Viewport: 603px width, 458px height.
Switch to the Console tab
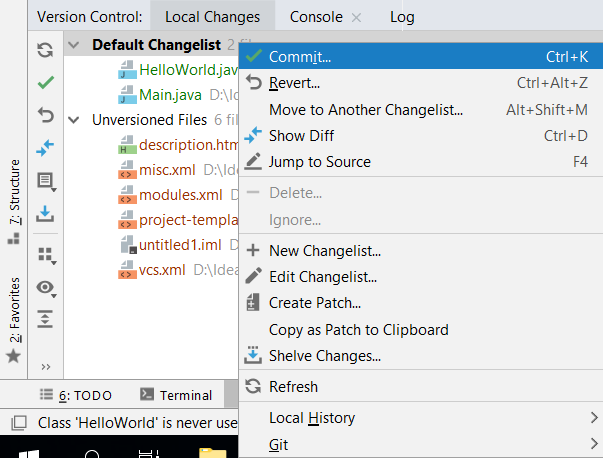point(316,17)
